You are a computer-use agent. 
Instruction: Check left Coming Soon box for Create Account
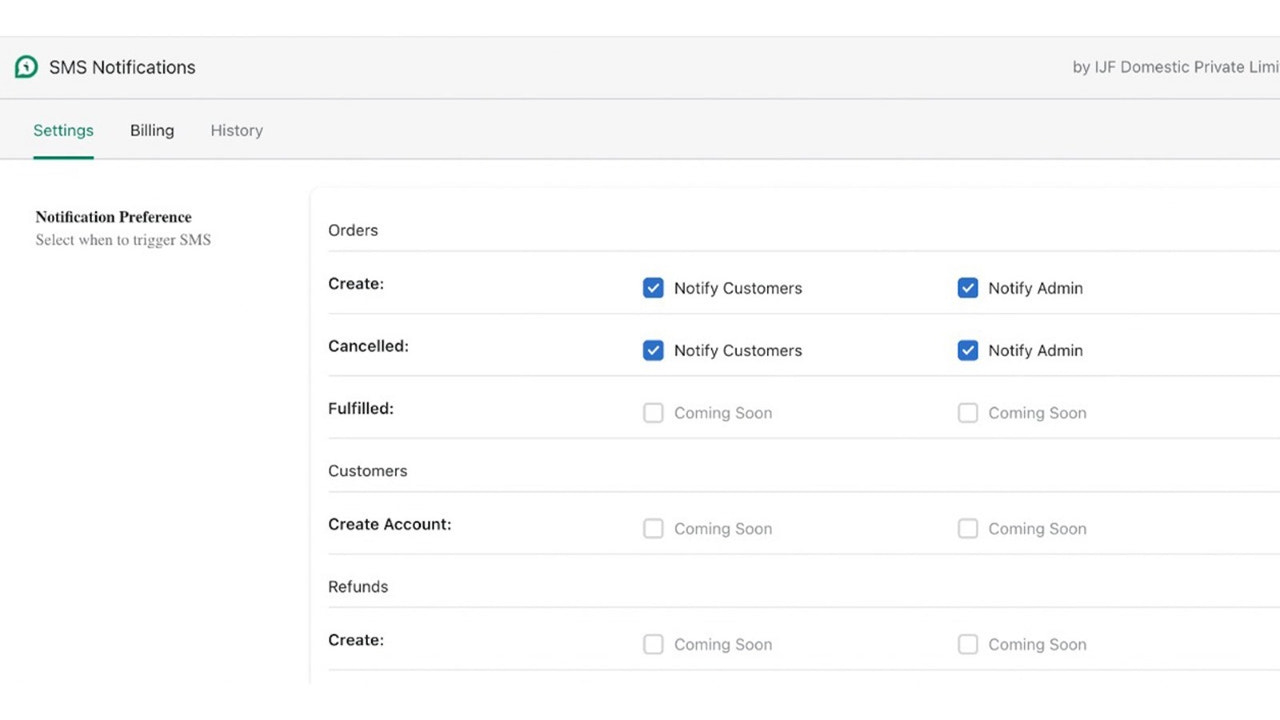pos(653,529)
